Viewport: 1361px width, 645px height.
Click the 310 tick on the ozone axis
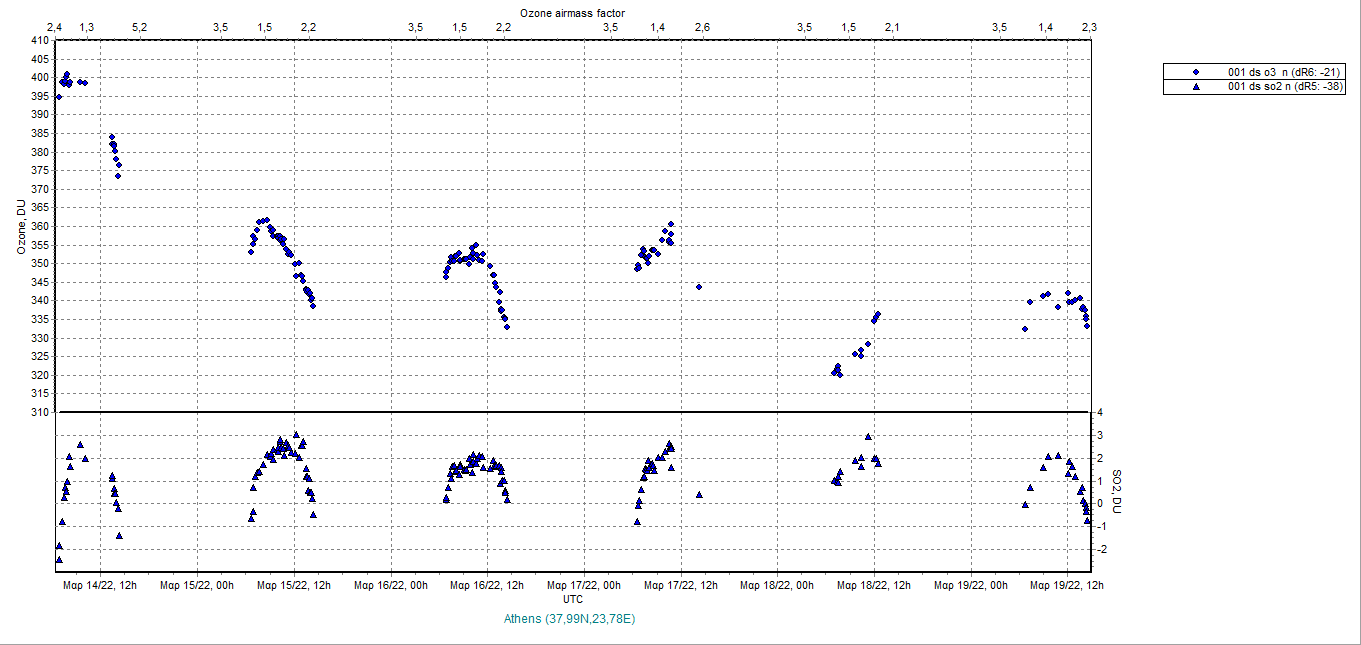pos(39,412)
